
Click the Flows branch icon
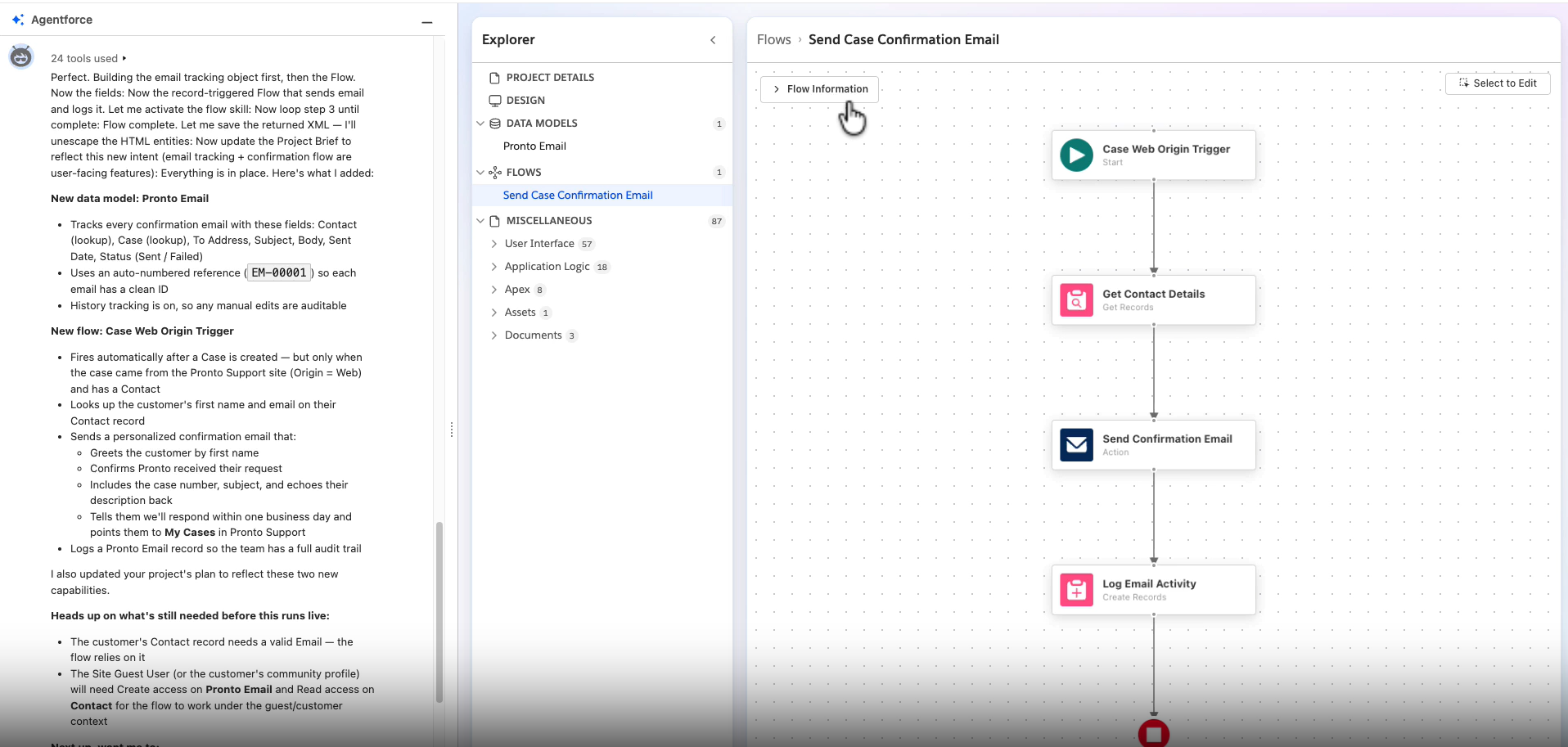pos(494,173)
